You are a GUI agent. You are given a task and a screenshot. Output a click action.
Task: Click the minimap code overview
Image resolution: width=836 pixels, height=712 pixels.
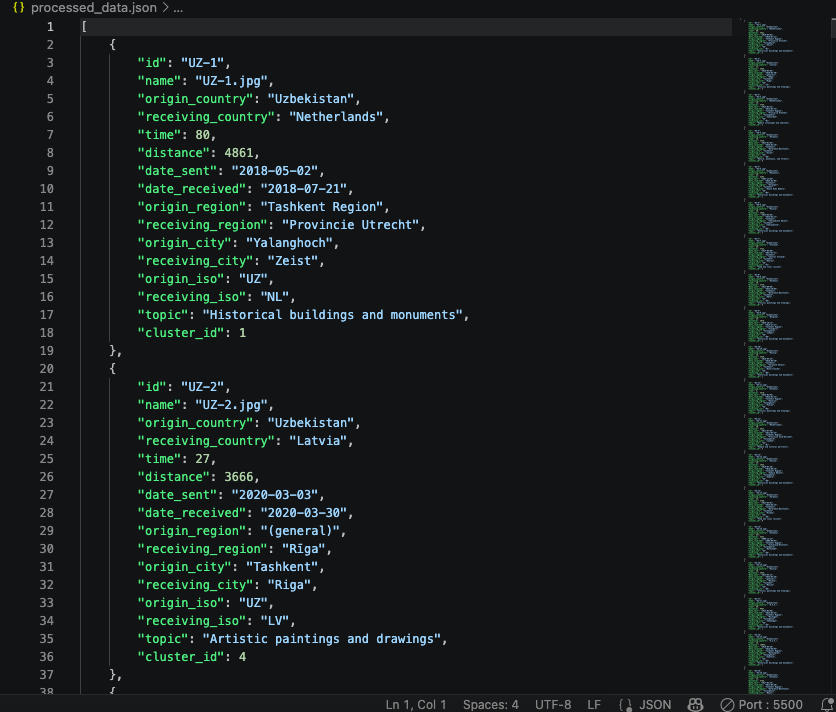click(771, 300)
